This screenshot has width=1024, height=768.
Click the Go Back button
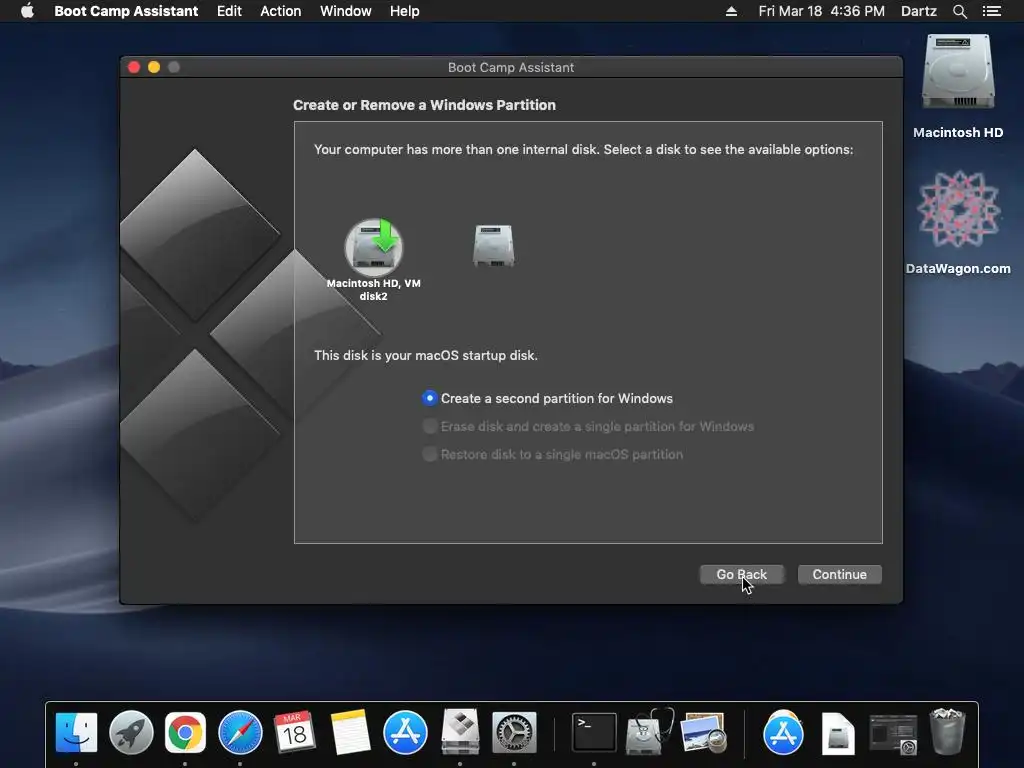741,575
